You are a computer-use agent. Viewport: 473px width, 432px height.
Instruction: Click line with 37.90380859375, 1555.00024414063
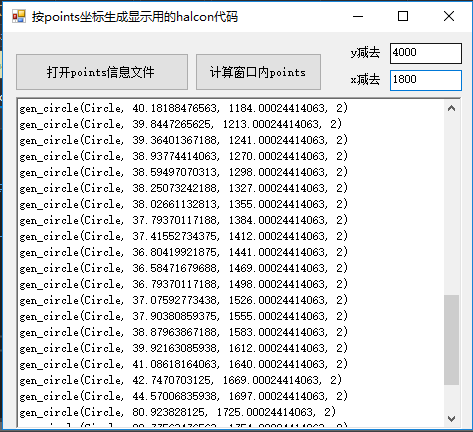tap(183, 316)
